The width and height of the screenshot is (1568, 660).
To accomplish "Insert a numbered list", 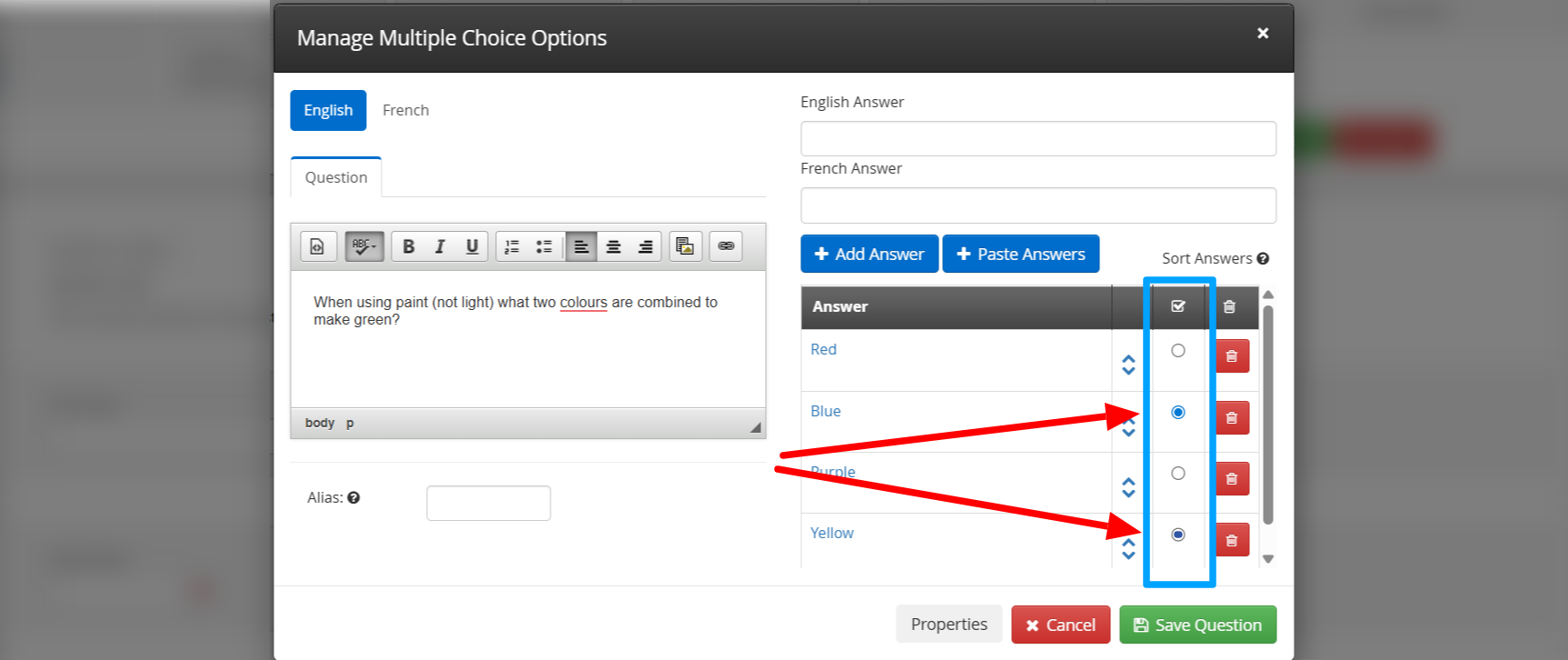I will tap(512, 246).
